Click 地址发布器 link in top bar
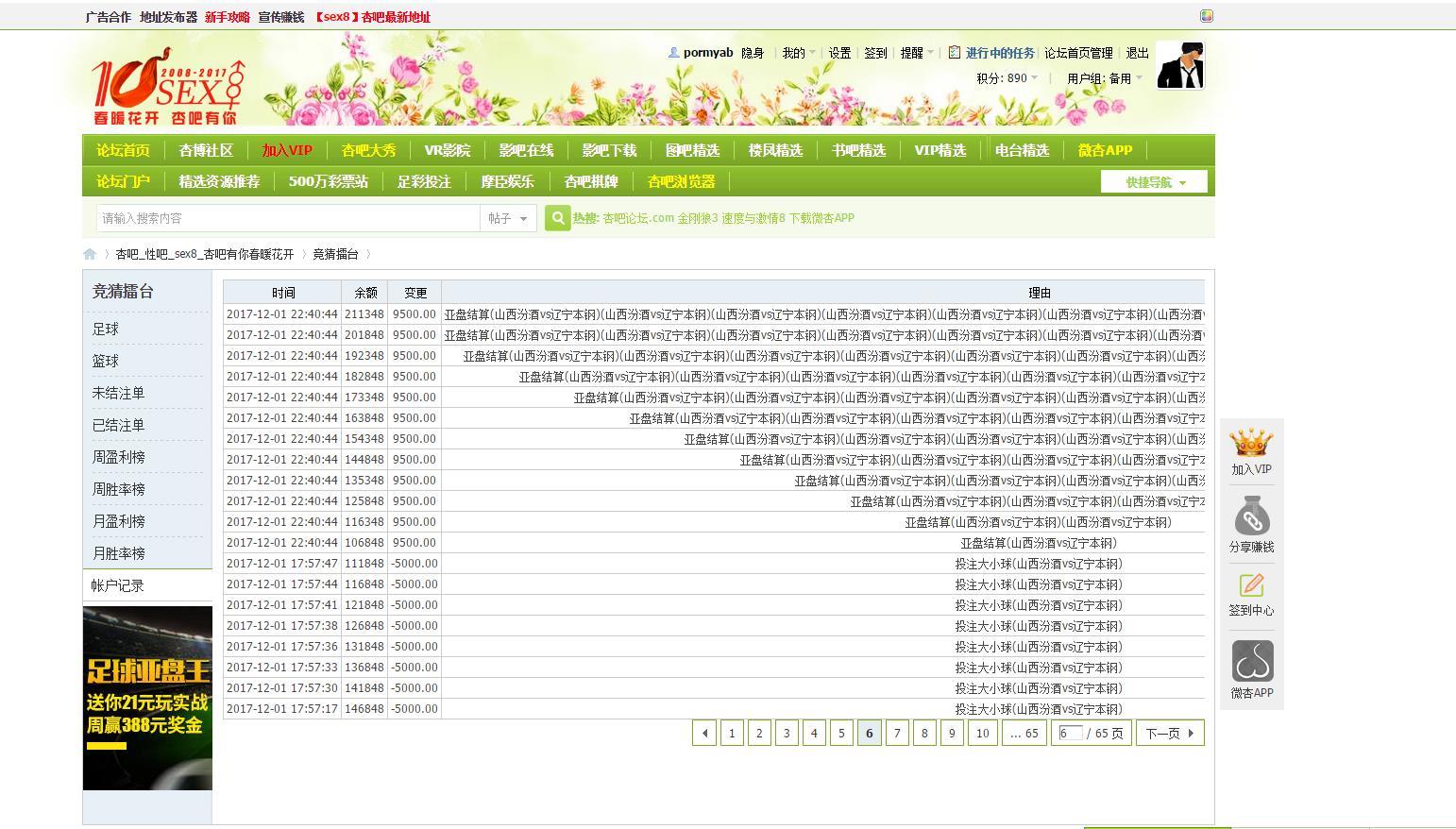This screenshot has height=829, width=1456. (x=168, y=17)
